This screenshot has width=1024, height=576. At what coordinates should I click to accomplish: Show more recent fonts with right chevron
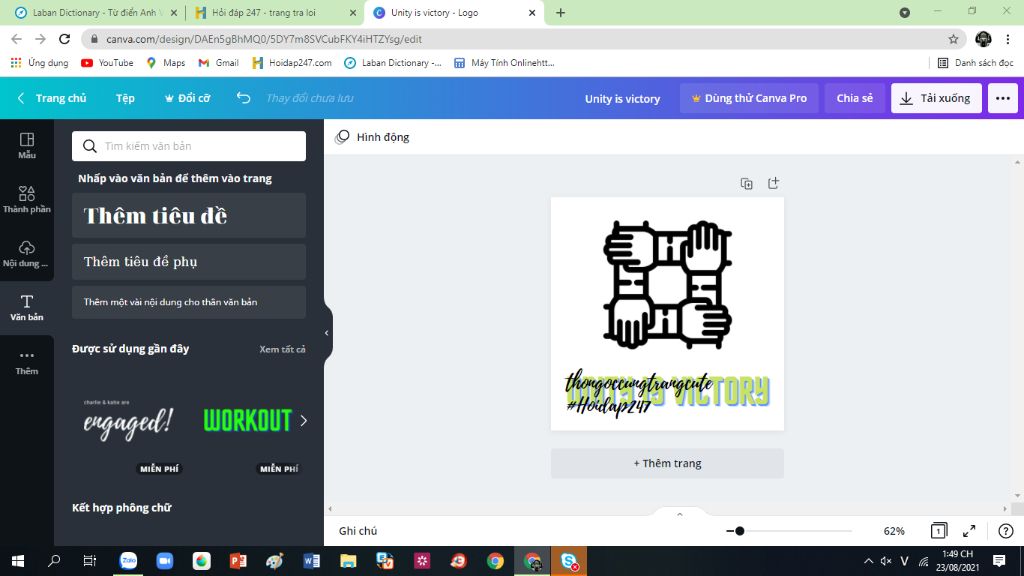303,421
